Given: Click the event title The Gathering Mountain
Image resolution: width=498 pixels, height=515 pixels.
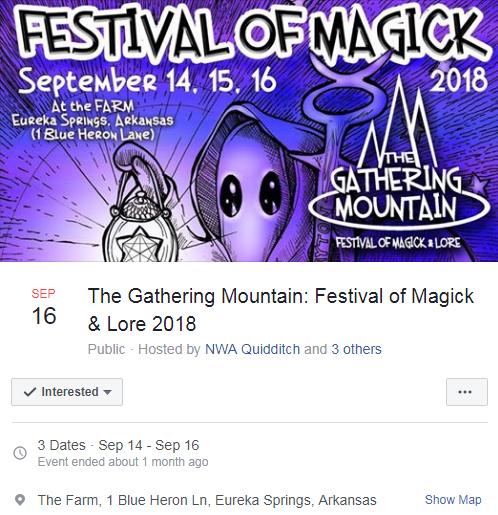Looking at the screenshot, I should coord(281,310).
